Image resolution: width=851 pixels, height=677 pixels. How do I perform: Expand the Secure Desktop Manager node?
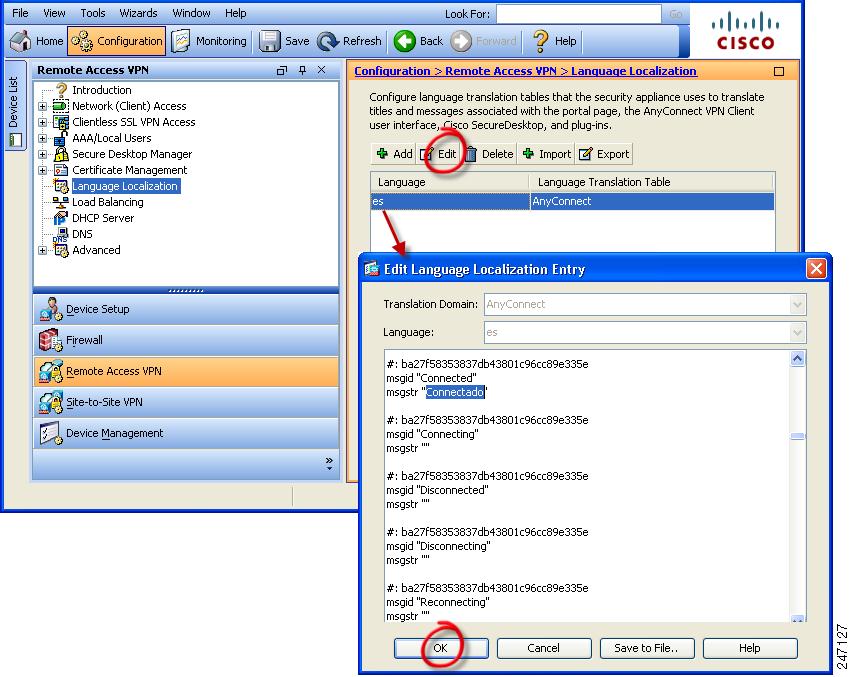pos(42,154)
